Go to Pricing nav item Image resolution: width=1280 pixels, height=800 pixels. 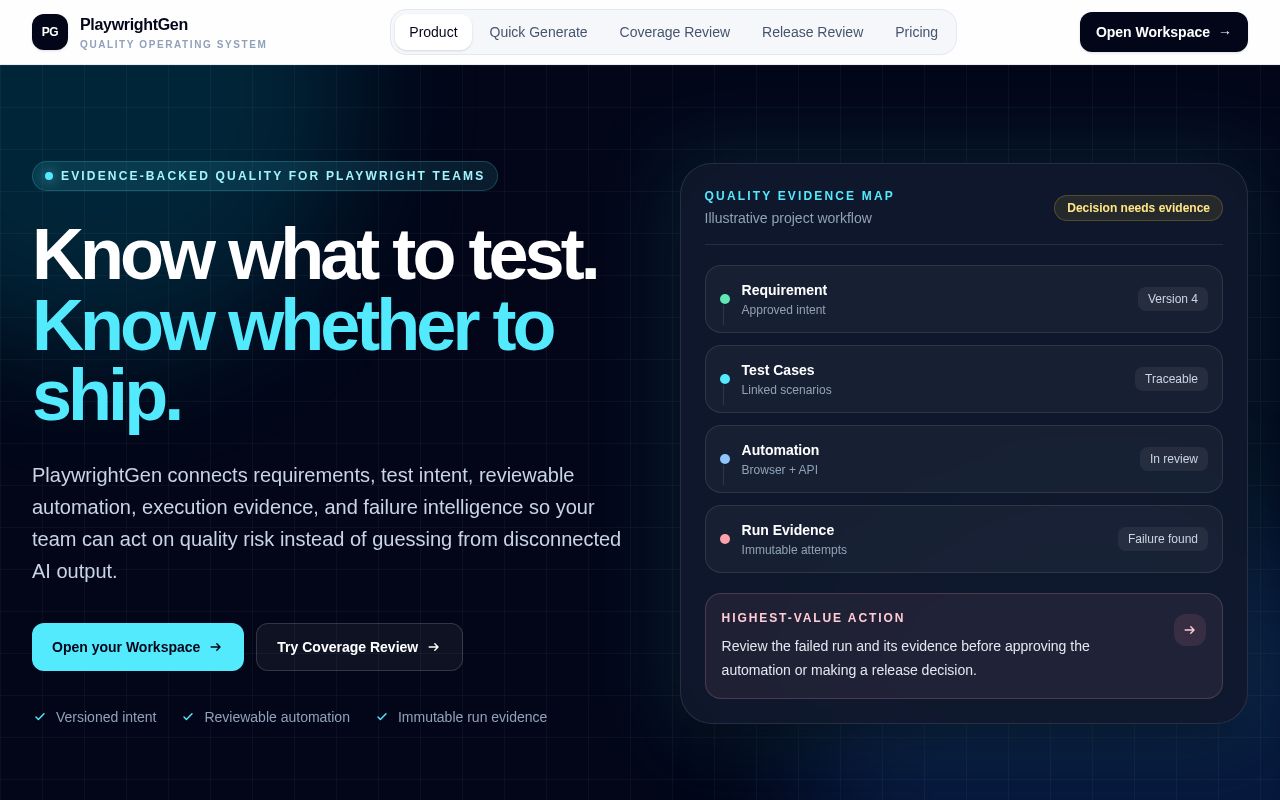coord(916,32)
